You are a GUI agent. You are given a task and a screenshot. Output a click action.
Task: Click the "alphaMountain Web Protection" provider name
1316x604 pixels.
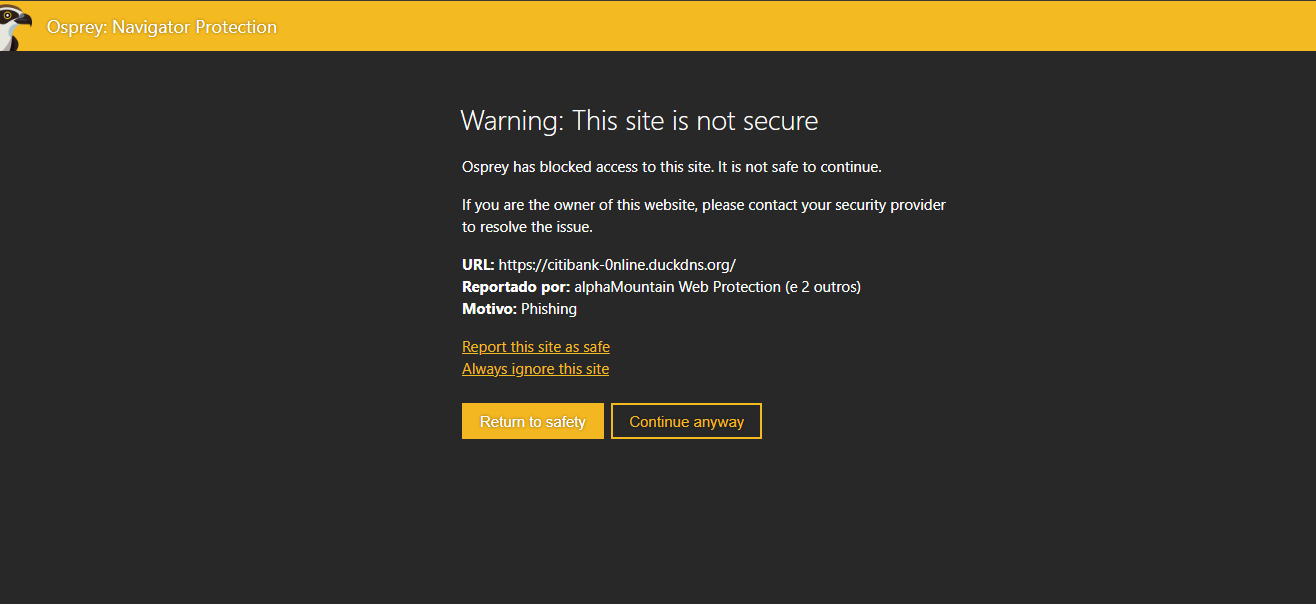coord(677,287)
